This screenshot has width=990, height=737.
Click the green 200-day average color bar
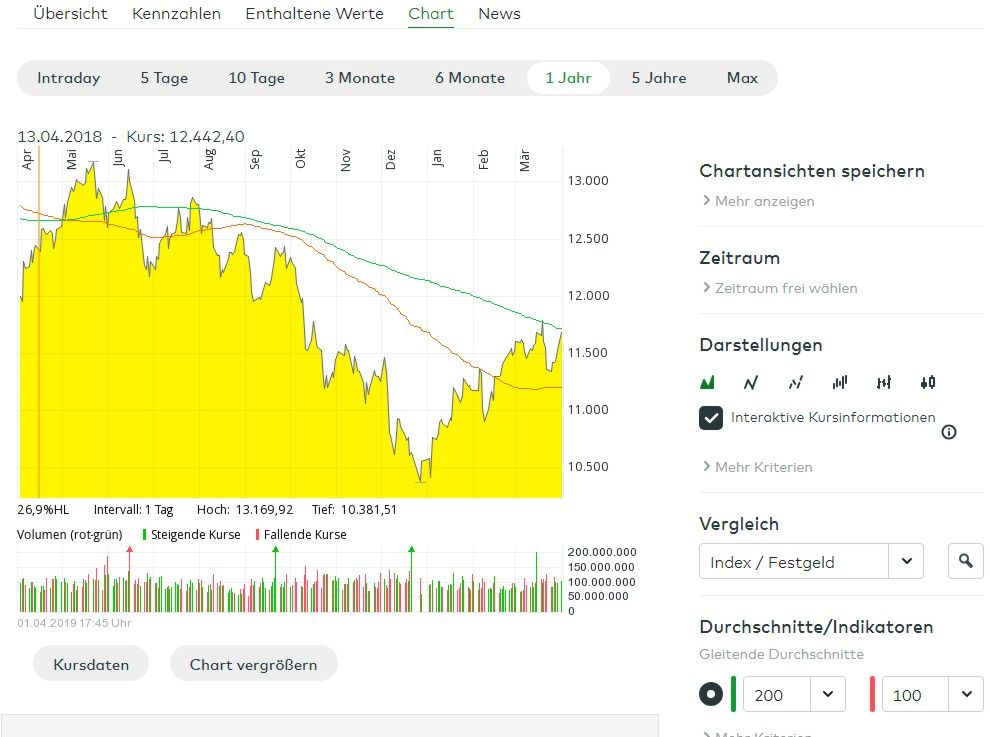pyautogui.click(x=734, y=694)
